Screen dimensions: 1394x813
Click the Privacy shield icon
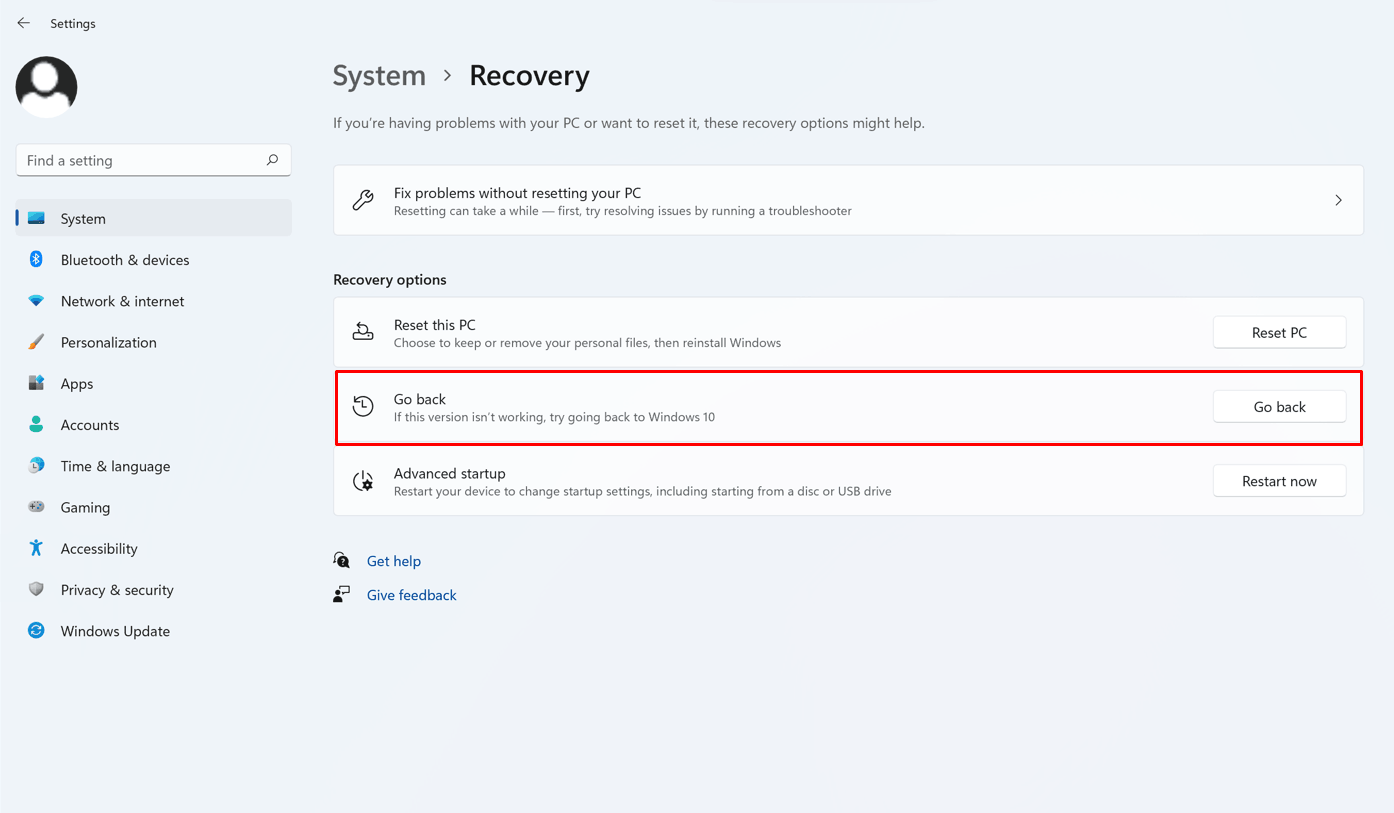[36, 589]
